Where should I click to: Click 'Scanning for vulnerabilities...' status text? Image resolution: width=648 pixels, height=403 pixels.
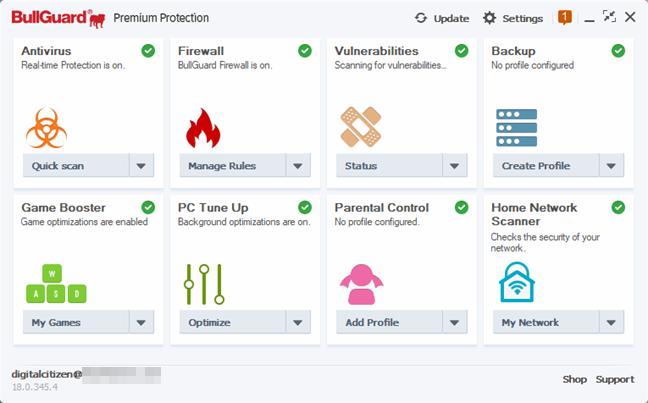(x=391, y=65)
